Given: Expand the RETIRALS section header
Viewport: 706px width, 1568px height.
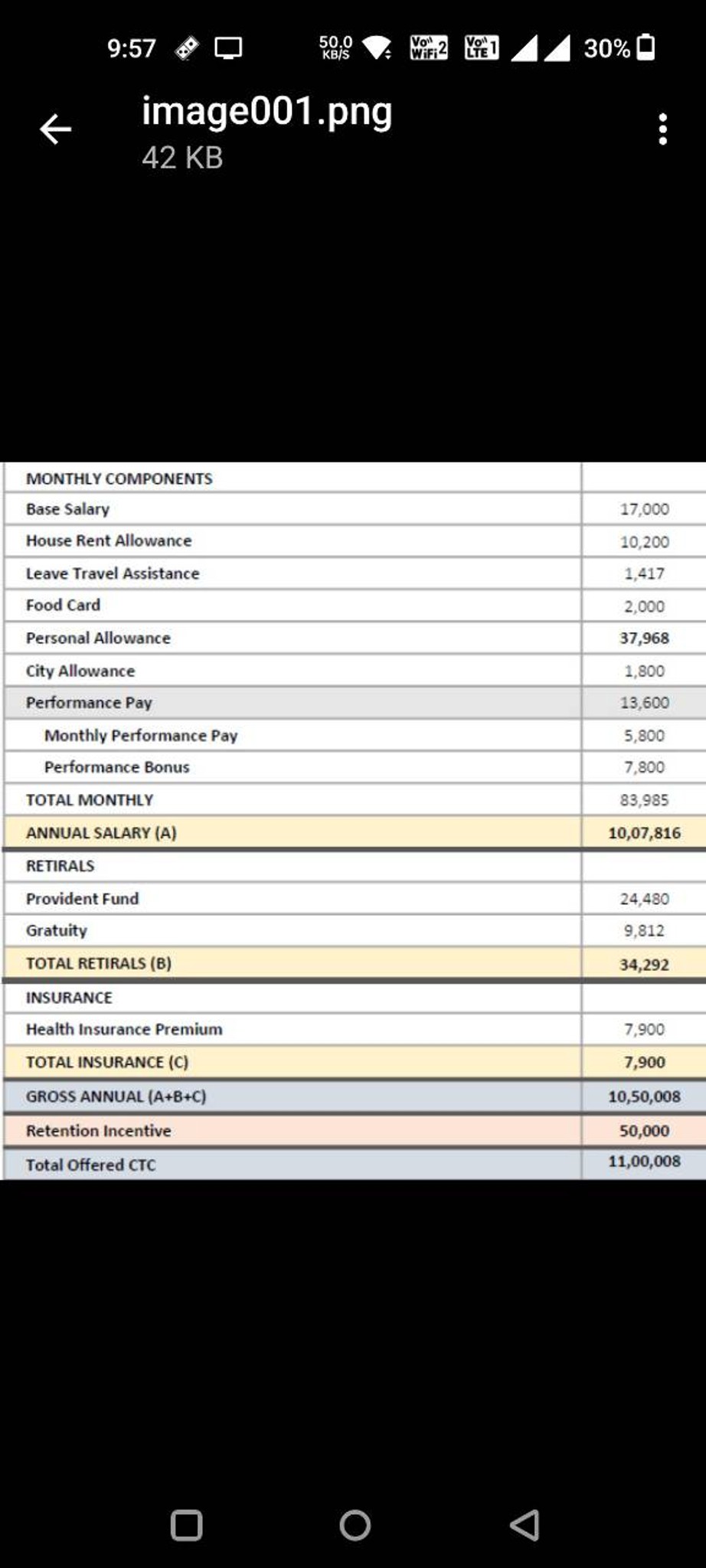Looking at the screenshot, I should pyautogui.click(x=291, y=865).
